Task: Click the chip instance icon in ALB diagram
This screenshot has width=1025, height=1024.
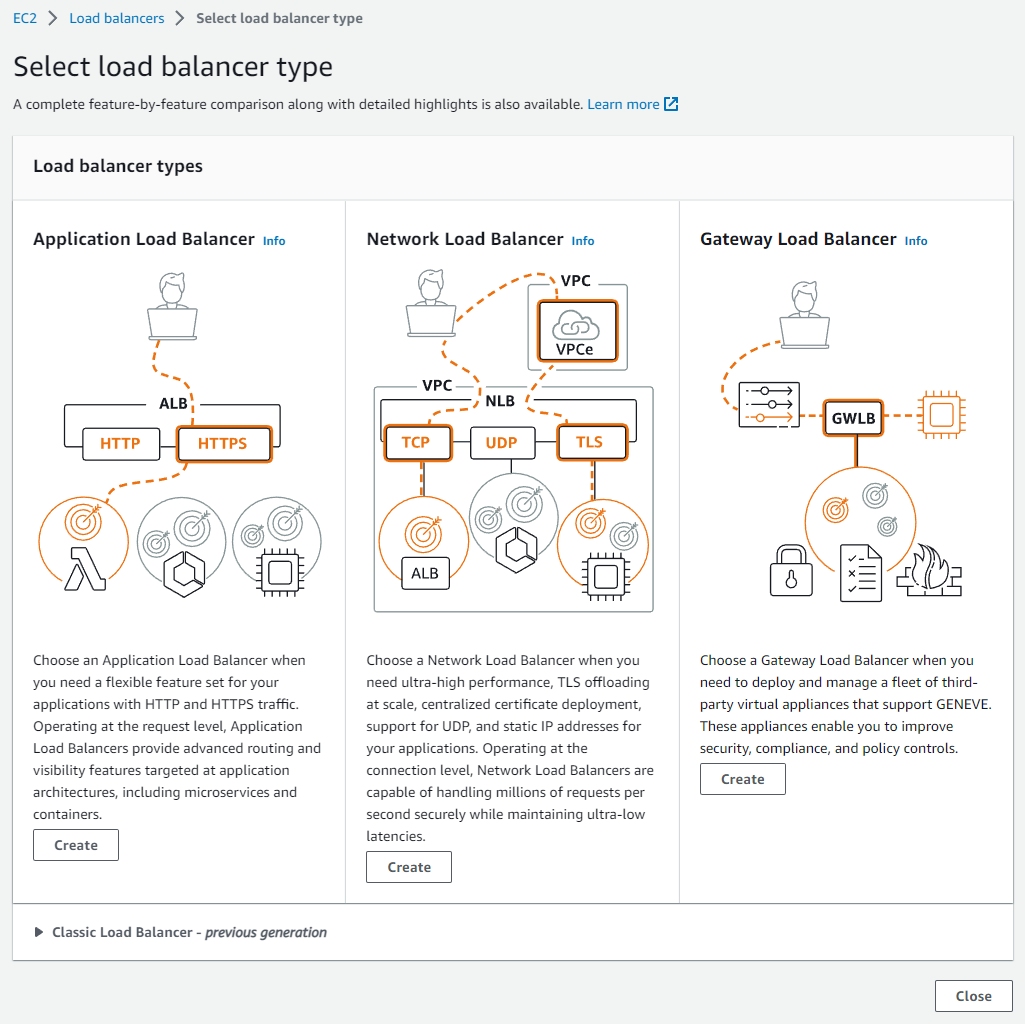Action: (280, 573)
